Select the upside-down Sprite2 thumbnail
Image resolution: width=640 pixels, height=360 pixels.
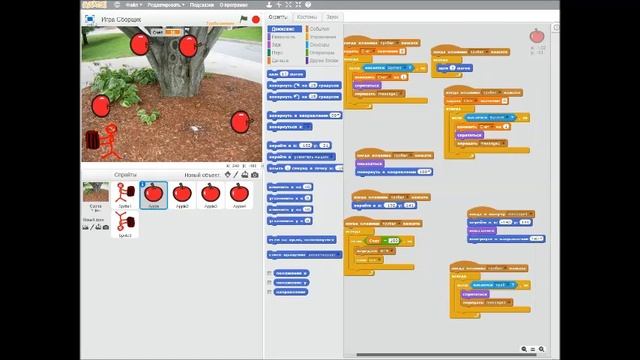click(x=125, y=224)
